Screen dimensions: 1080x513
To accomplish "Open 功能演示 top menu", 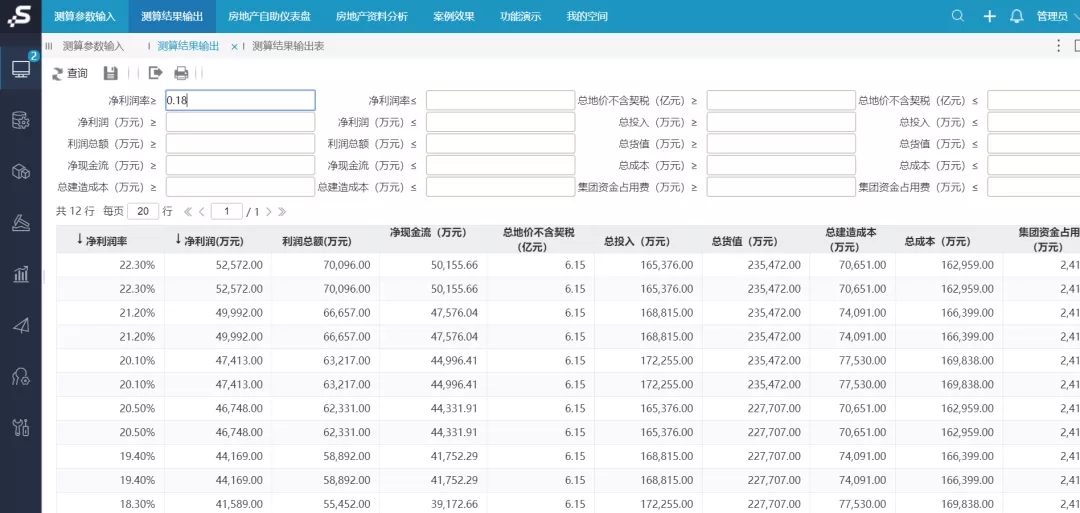I will [520, 17].
